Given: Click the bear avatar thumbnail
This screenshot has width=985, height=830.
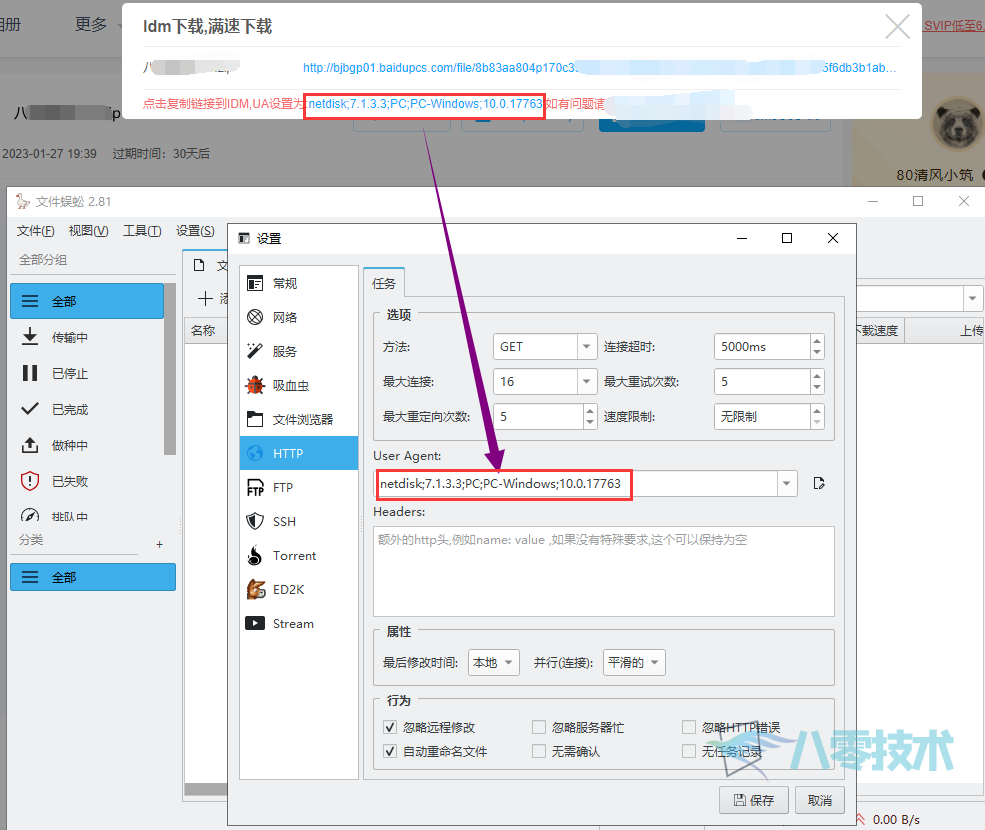Looking at the screenshot, I should 957,123.
